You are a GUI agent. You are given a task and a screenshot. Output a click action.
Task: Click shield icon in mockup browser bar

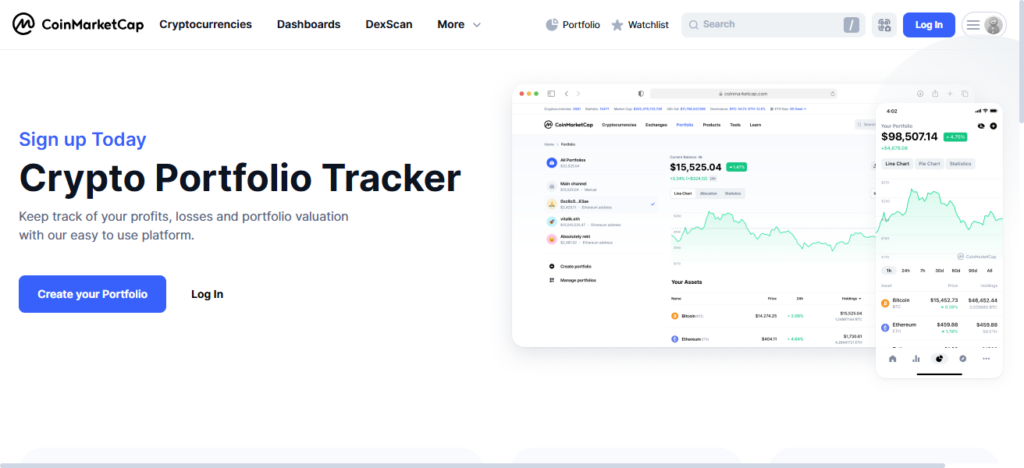641,94
